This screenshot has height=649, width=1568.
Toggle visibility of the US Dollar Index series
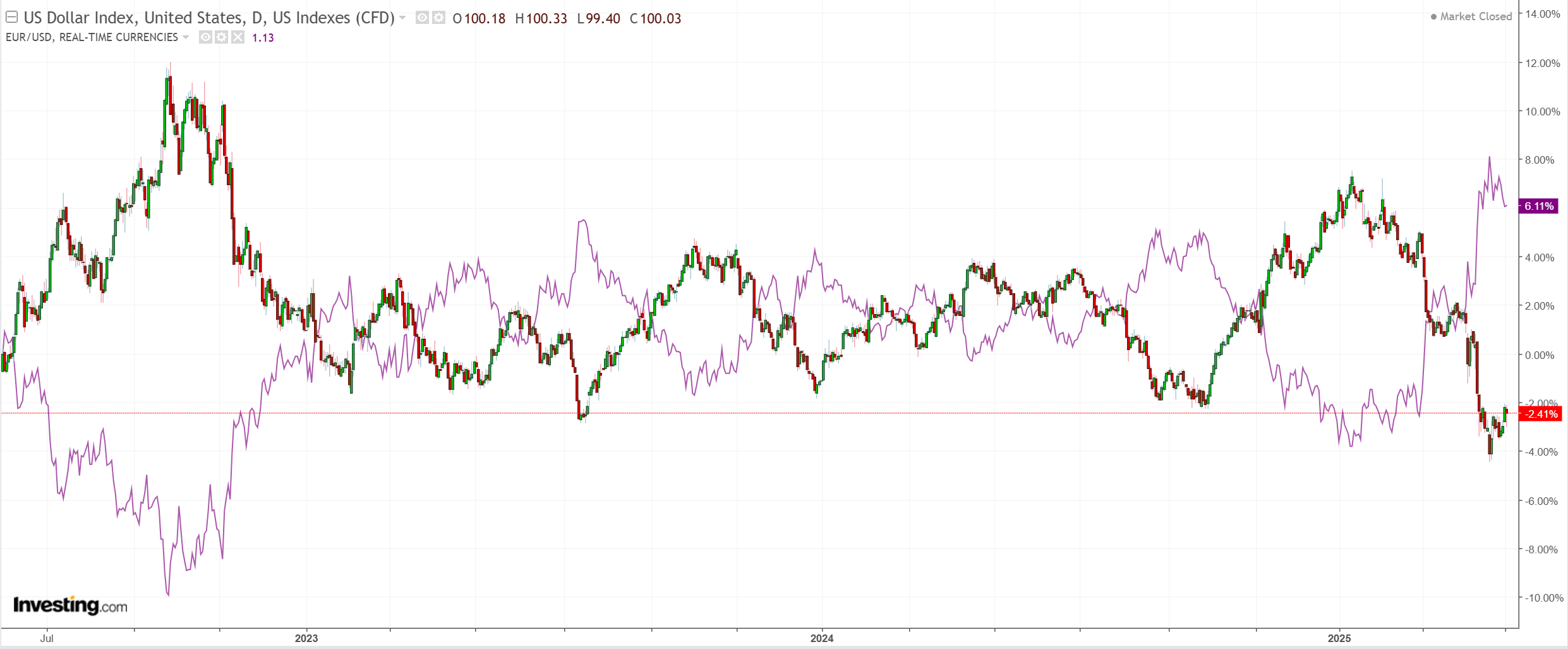(x=422, y=18)
